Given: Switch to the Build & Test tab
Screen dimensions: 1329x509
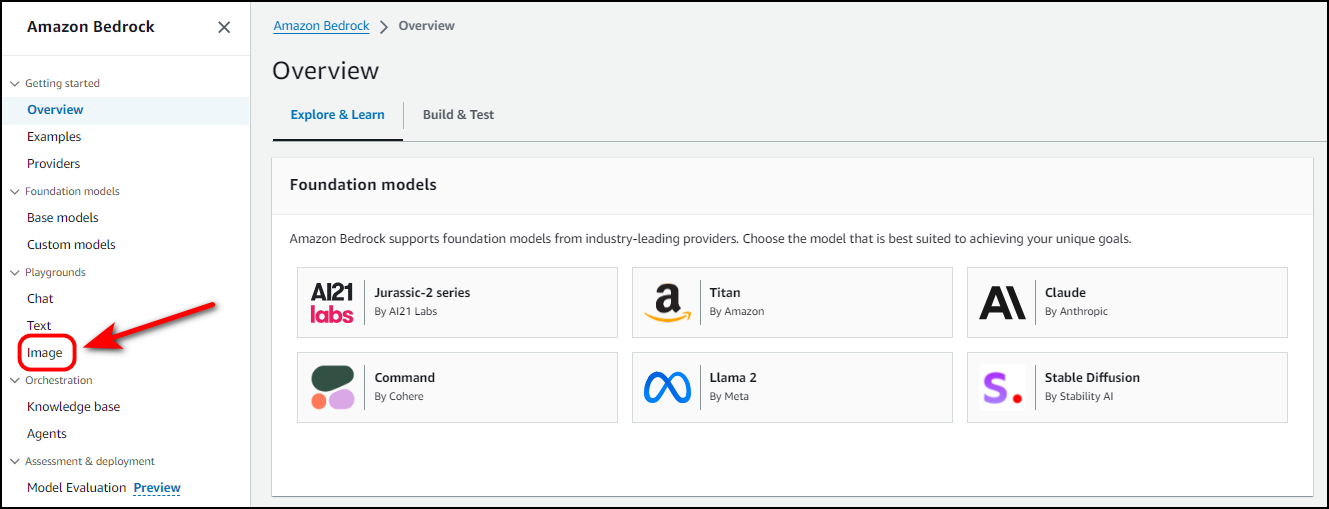Looking at the screenshot, I should coord(458,115).
